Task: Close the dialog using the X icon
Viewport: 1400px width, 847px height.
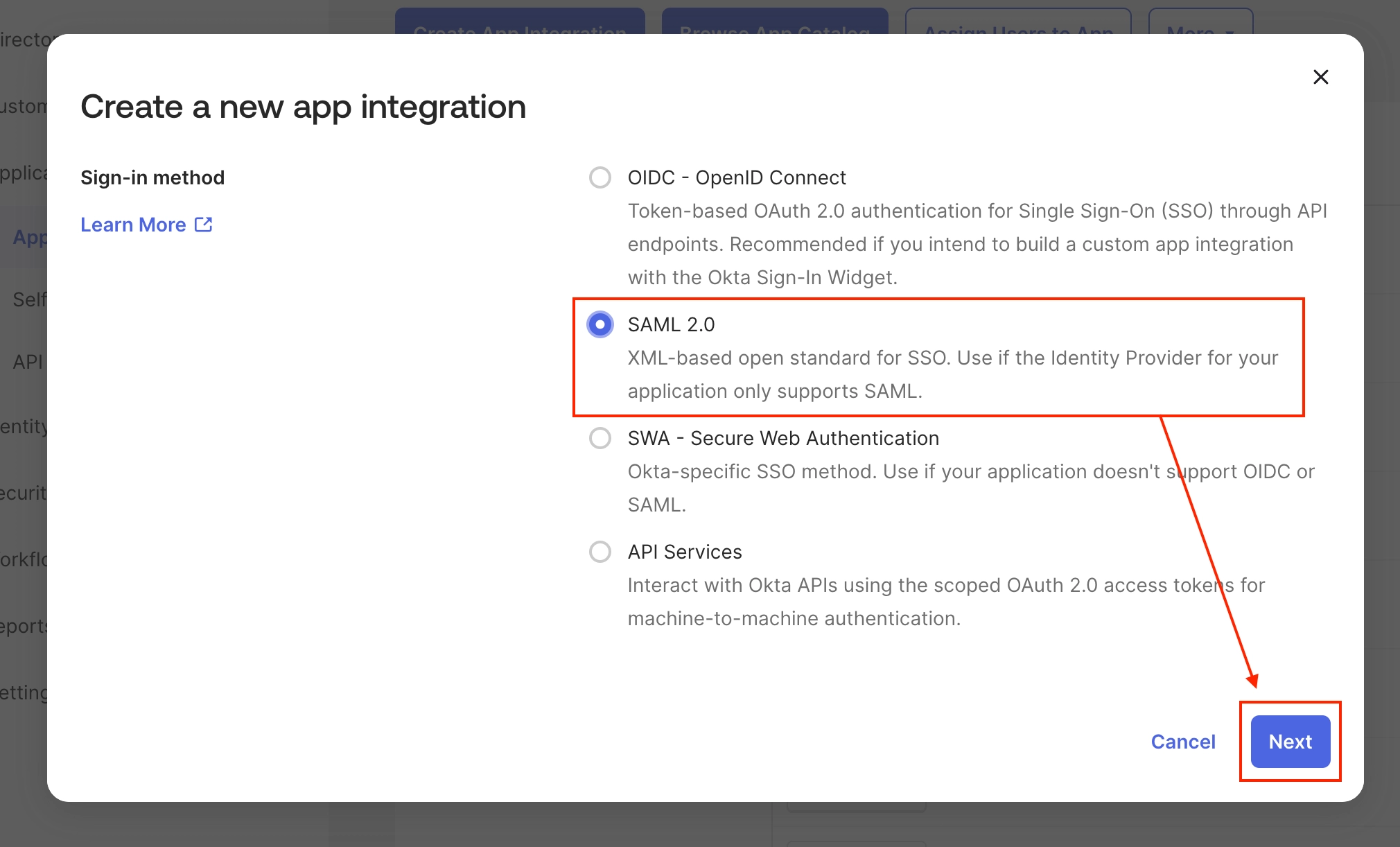Action: click(x=1320, y=77)
